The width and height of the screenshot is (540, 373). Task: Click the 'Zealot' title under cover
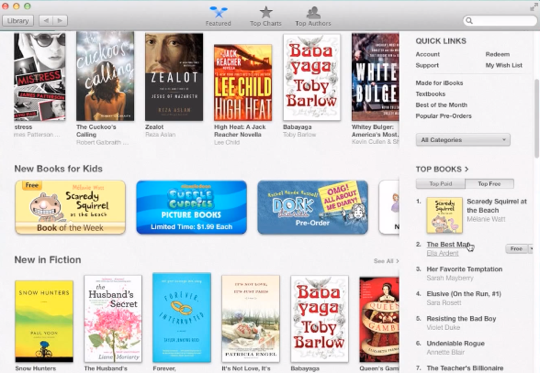point(154,127)
